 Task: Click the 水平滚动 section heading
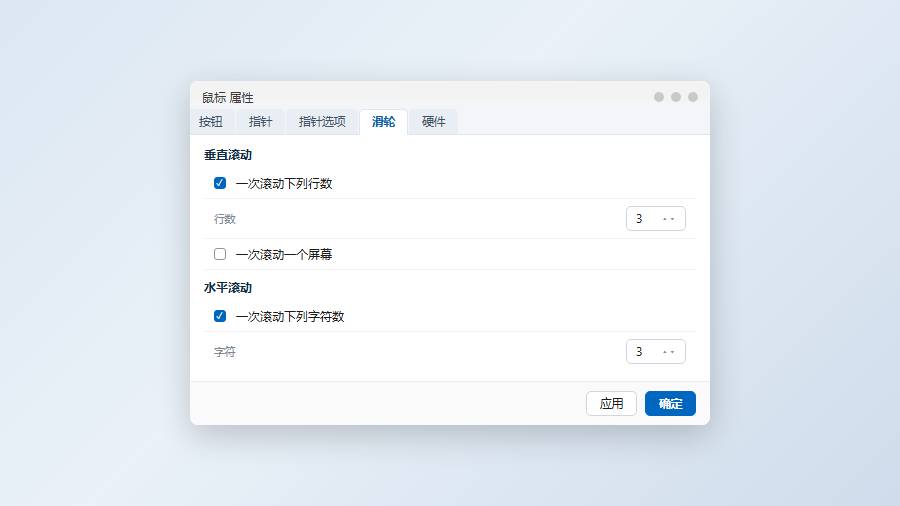coord(228,288)
